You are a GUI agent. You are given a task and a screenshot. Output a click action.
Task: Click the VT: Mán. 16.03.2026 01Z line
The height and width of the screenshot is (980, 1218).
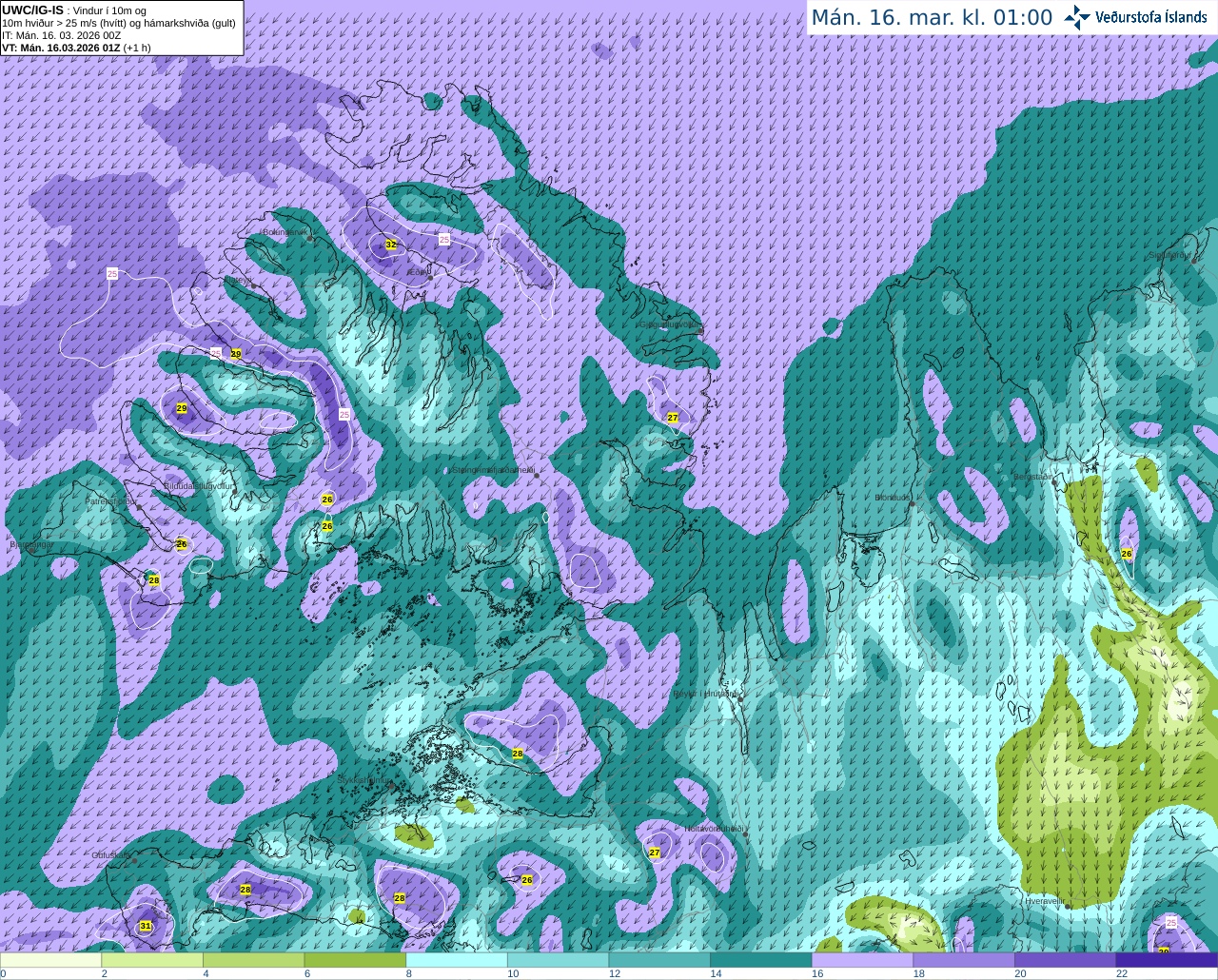[76, 48]
